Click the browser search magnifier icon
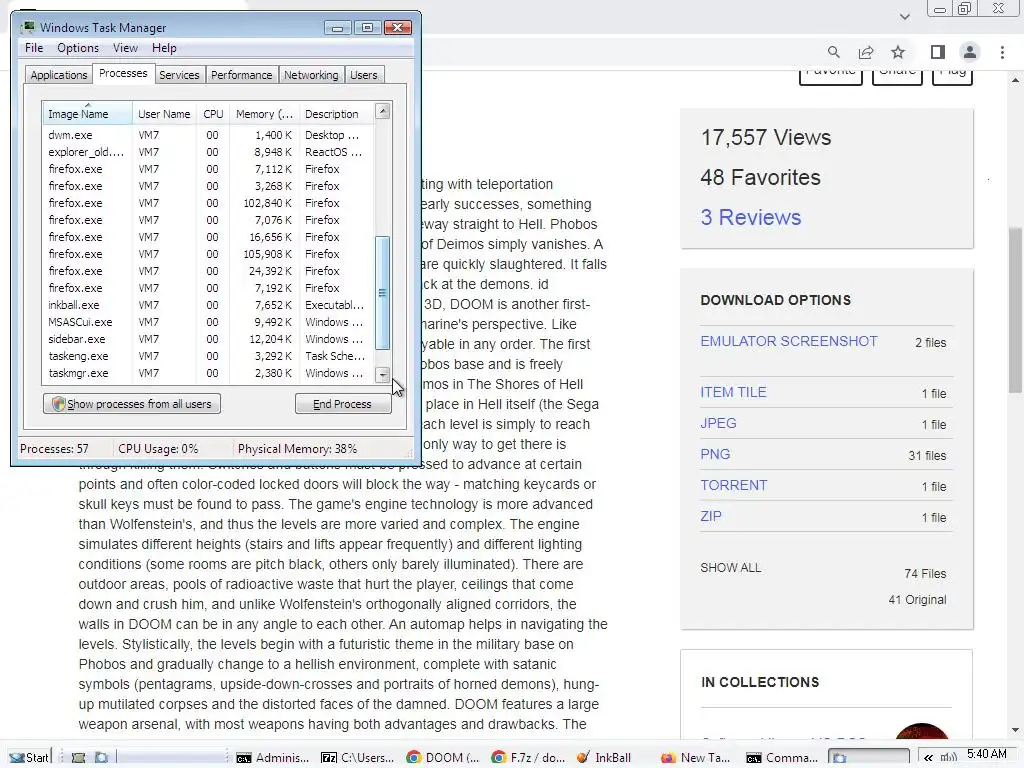The image size is (1024, 768). [x=833, y=52]
